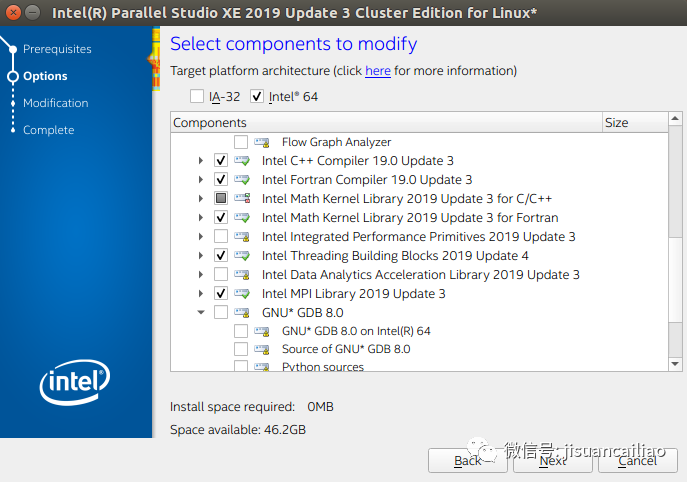Screen dimensions: 687x482
Task: Click the Flow Graph Analyzer component icon
Action: pos(262,142)
